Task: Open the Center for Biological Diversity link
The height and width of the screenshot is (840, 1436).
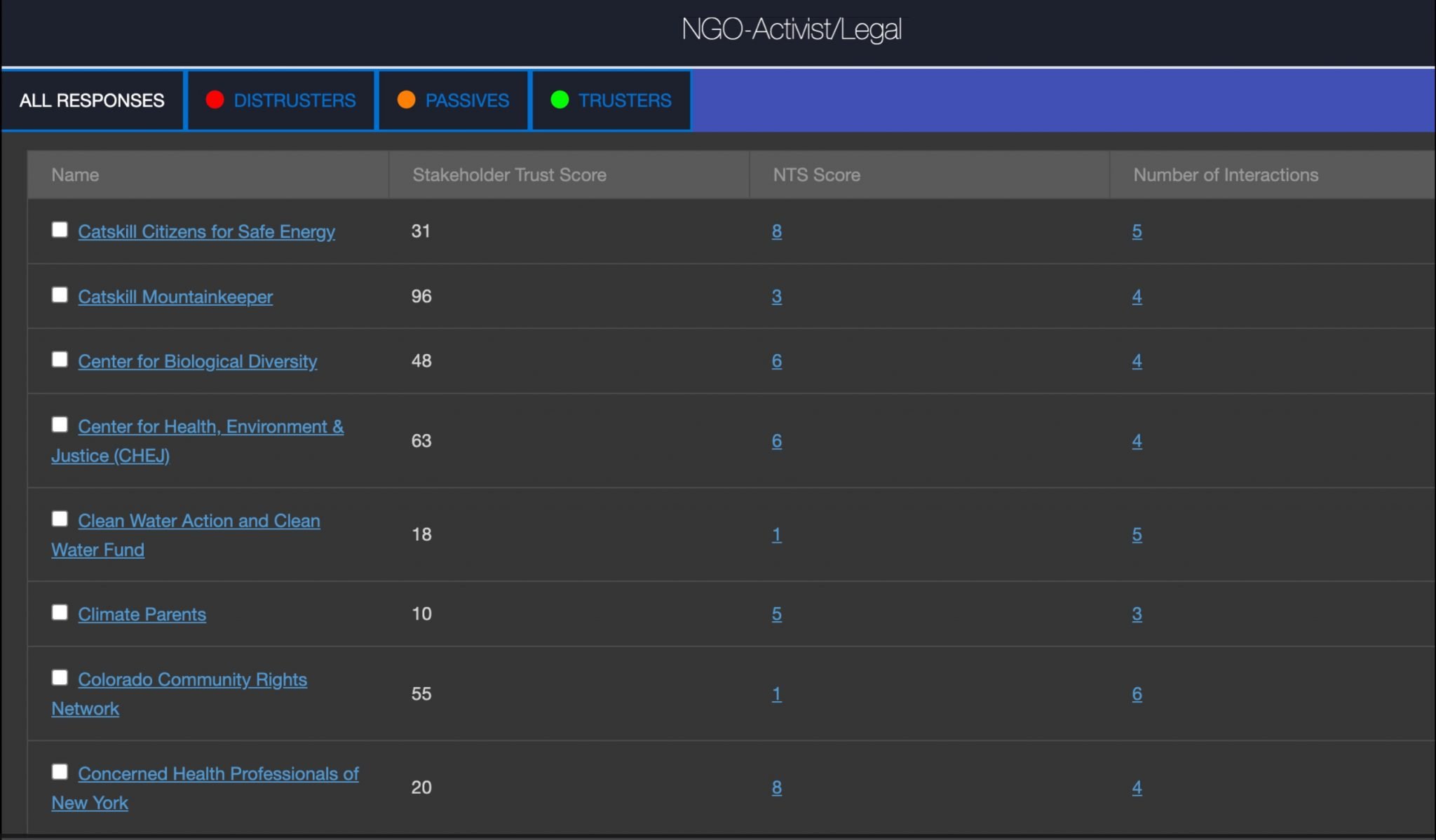Action: coord(197,361)
